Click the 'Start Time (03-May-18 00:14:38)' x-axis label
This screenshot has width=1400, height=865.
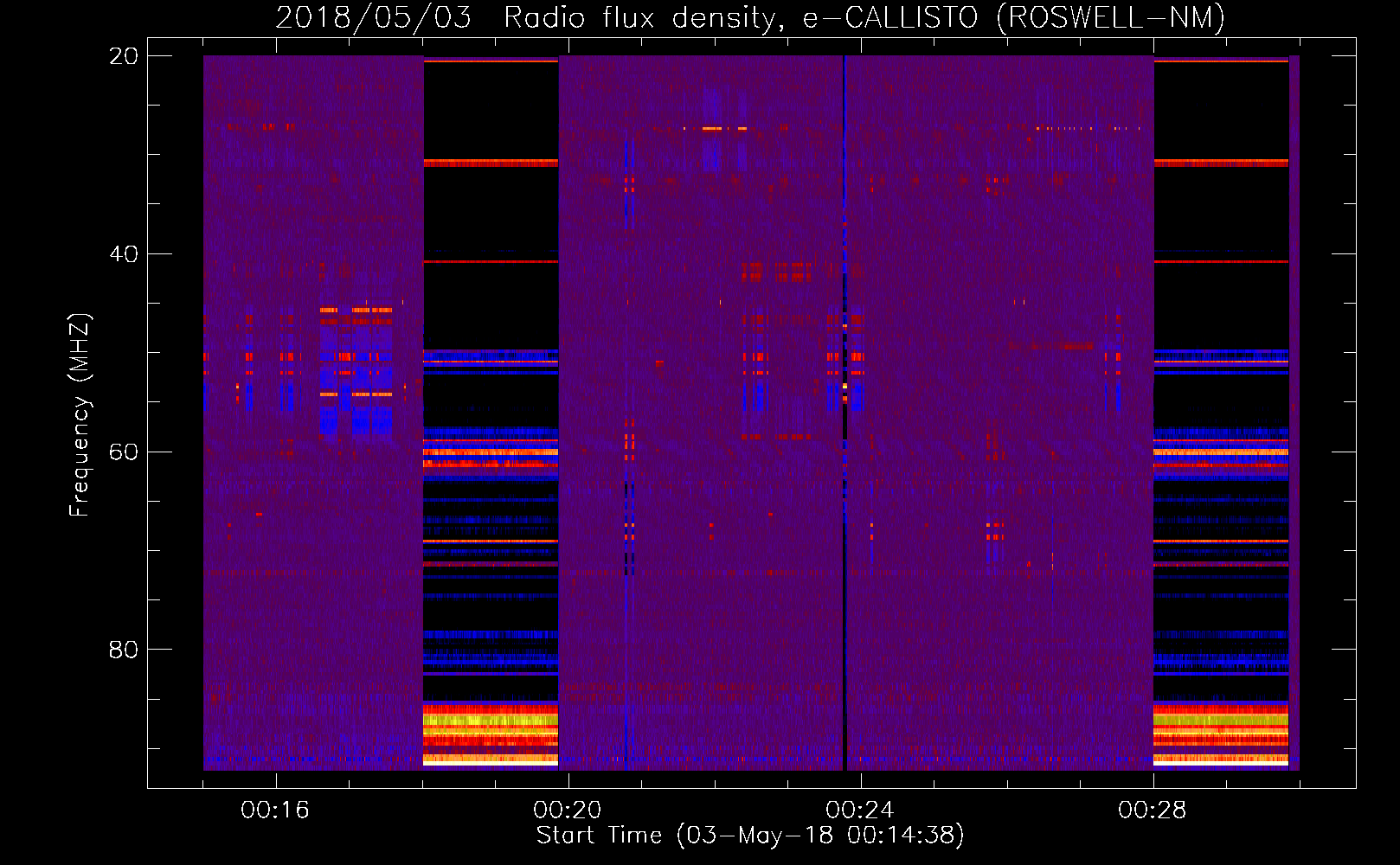750,836
